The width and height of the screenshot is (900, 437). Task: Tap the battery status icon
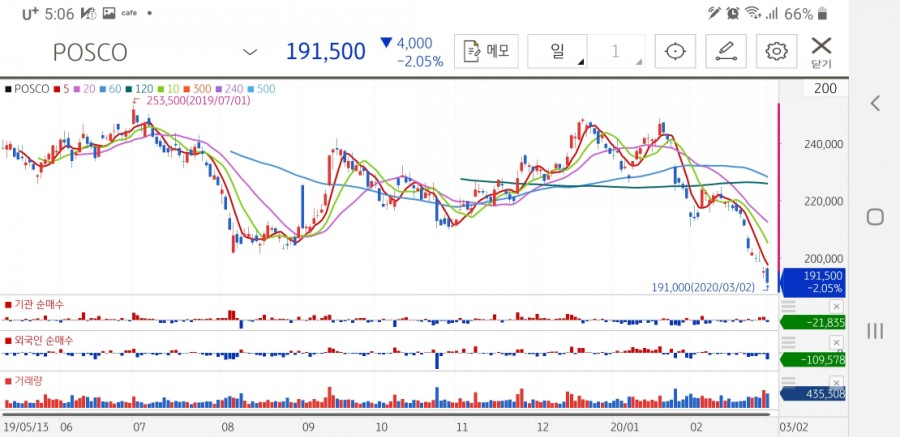point(823,13)
